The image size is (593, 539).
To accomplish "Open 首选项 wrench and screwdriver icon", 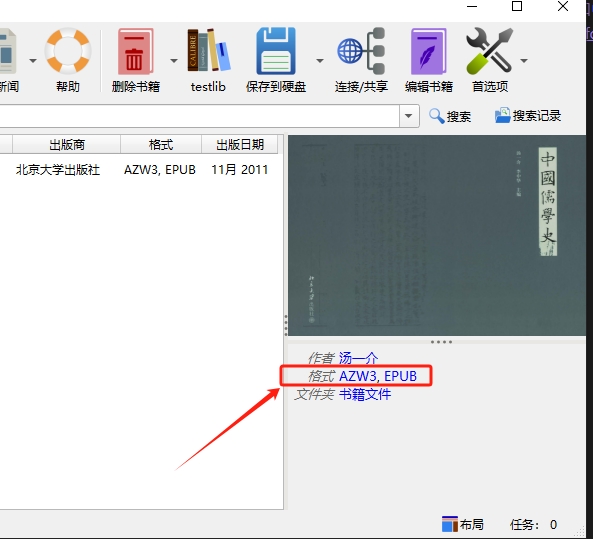I will point(490,50).
